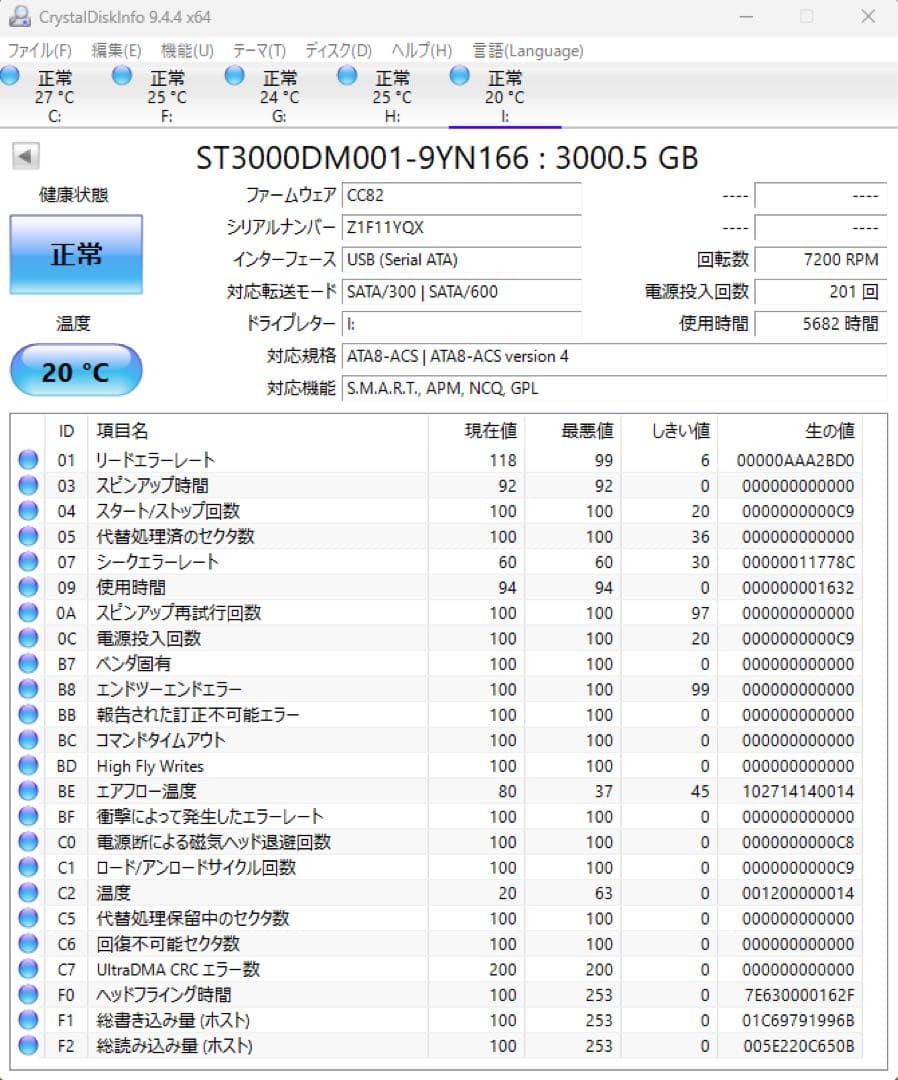The image size is (898, 1080).
Task: Select the 報告された訂正不可能エラー row
Action: click(437, 714)
